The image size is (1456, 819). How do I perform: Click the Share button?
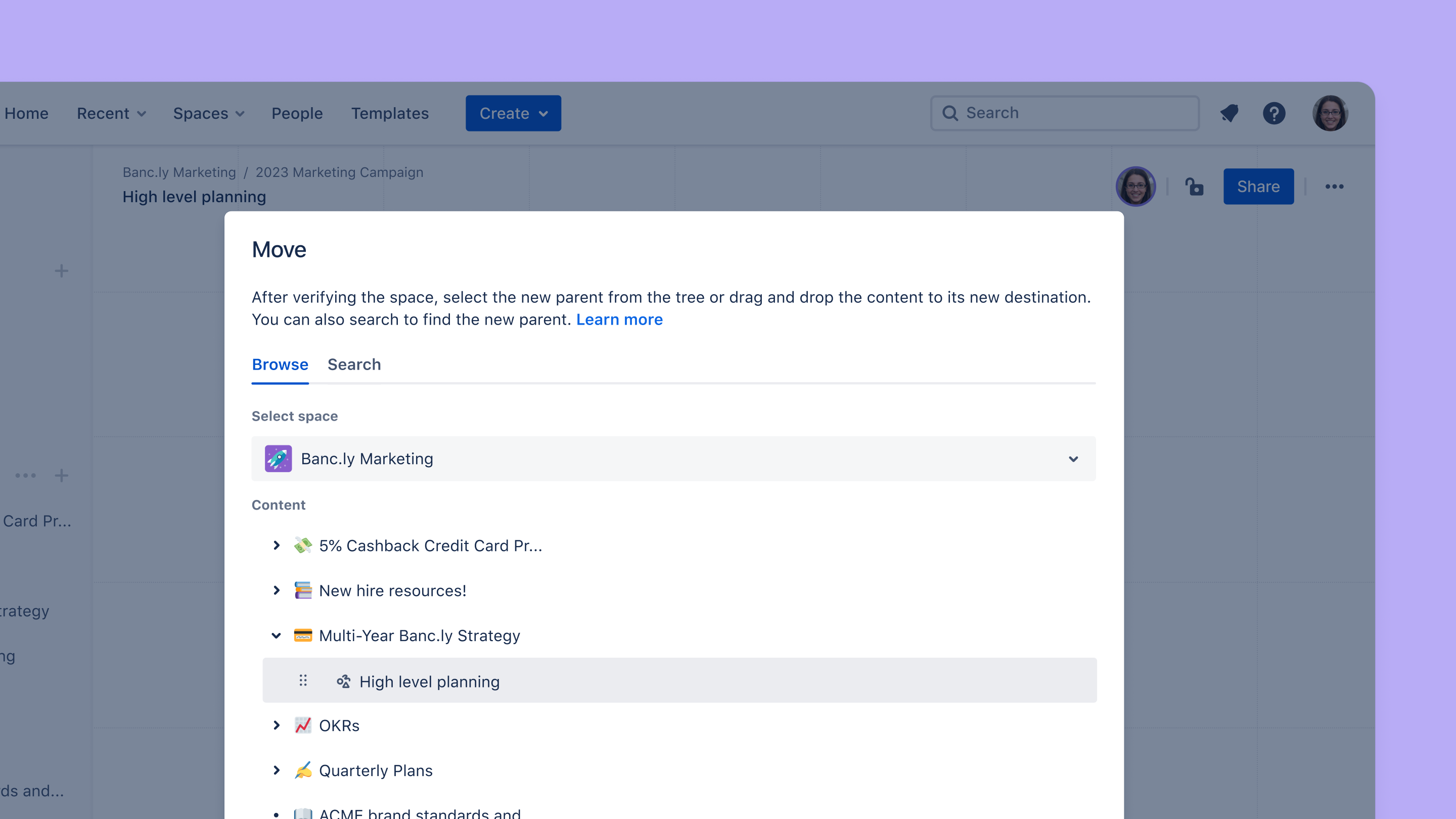[1258, 187]
